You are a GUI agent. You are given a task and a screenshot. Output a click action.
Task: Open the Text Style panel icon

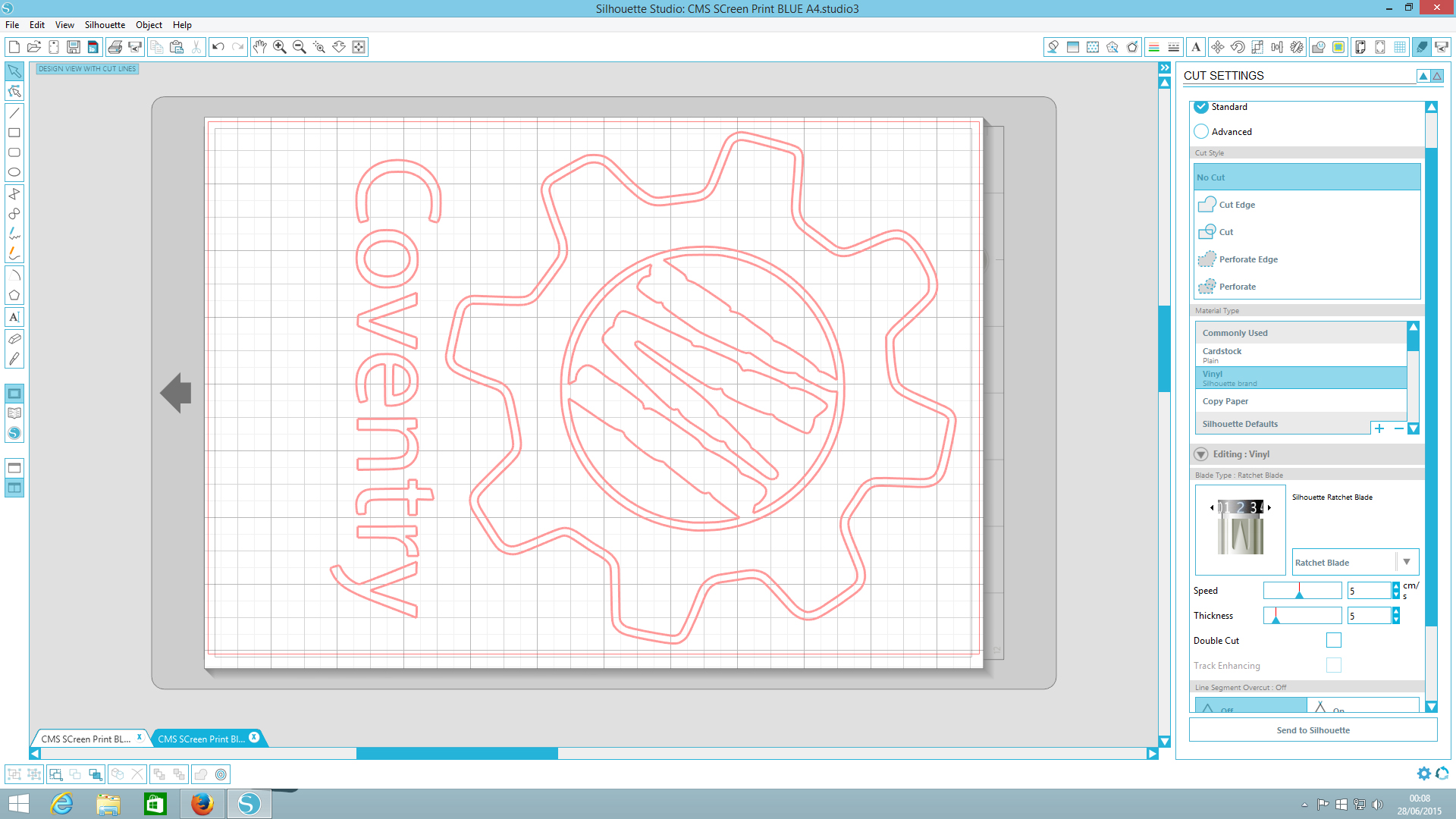click(1196, 47)
